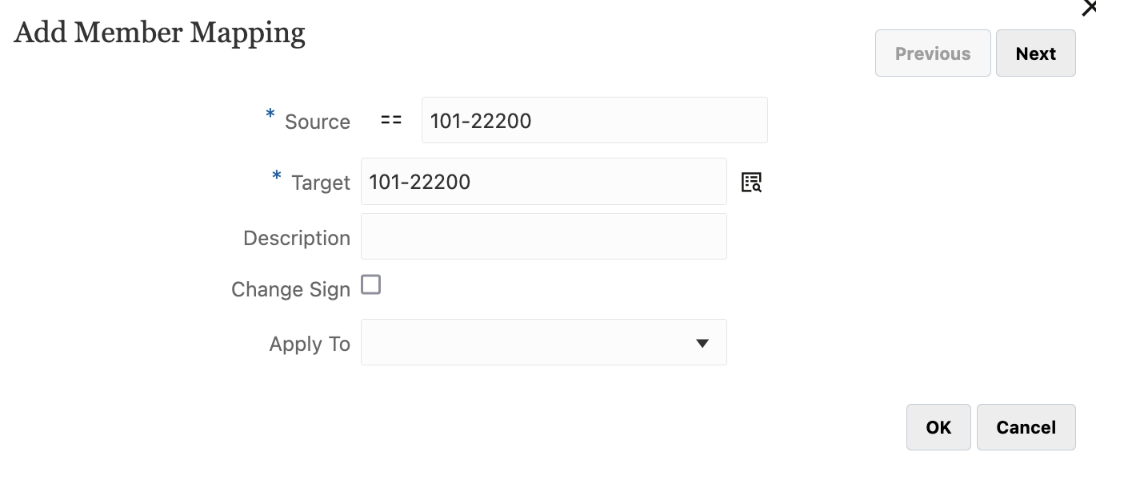Click the disabled Previous button
Image resolution: width=1126 pixels, height=482 pixels.
pos(932,54)
